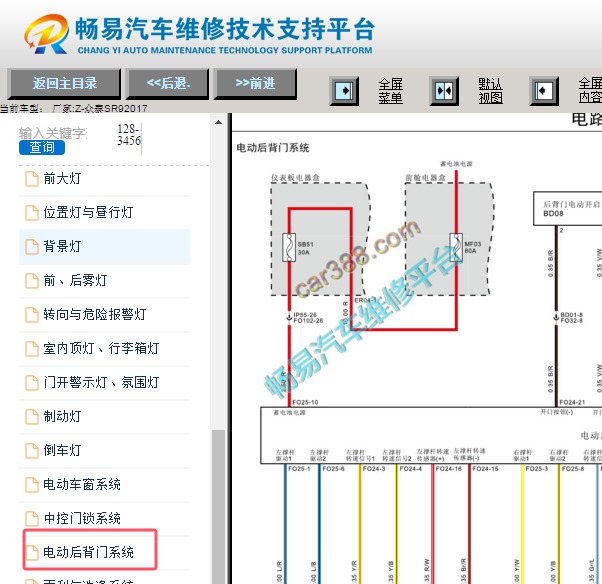Click the sidebar scroll-up arrow

point(218,122)
